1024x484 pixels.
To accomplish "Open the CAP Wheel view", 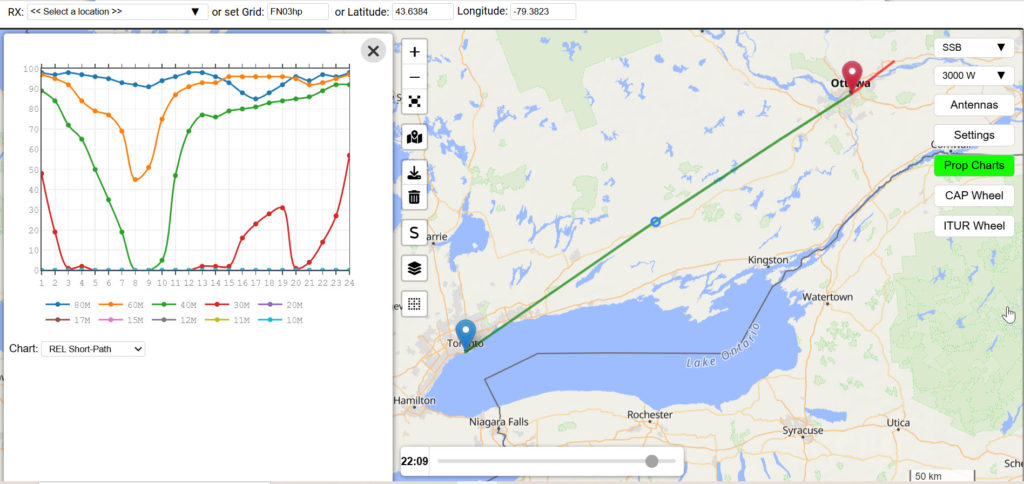I will [974, 195].
